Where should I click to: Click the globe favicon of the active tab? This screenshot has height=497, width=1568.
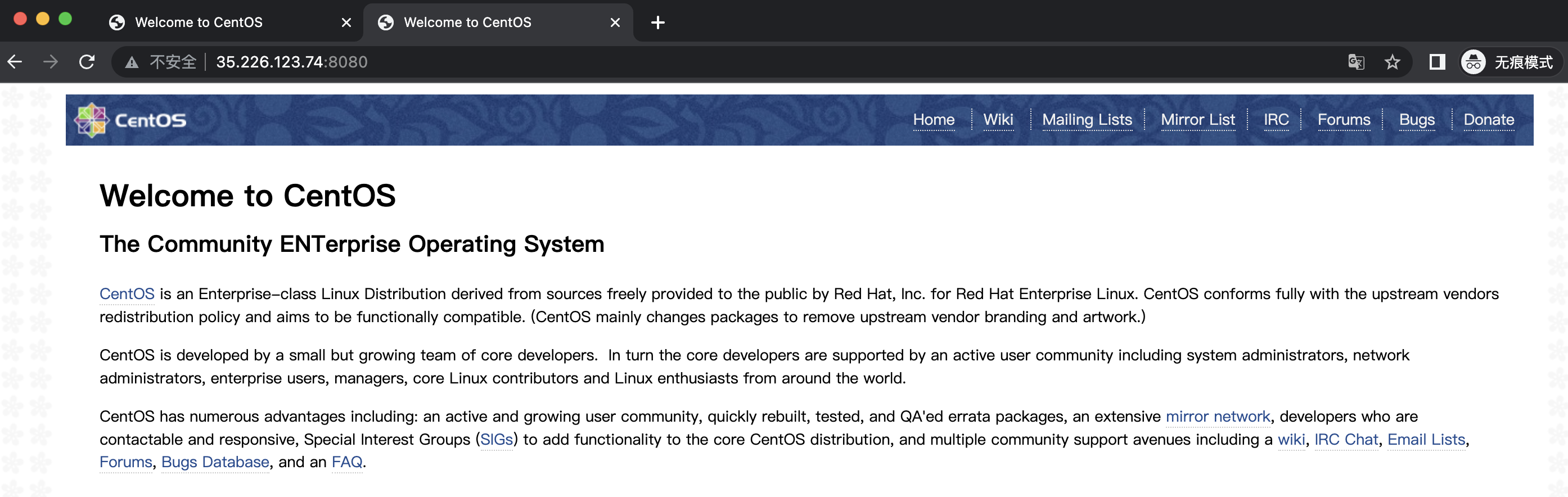(385, 22)
